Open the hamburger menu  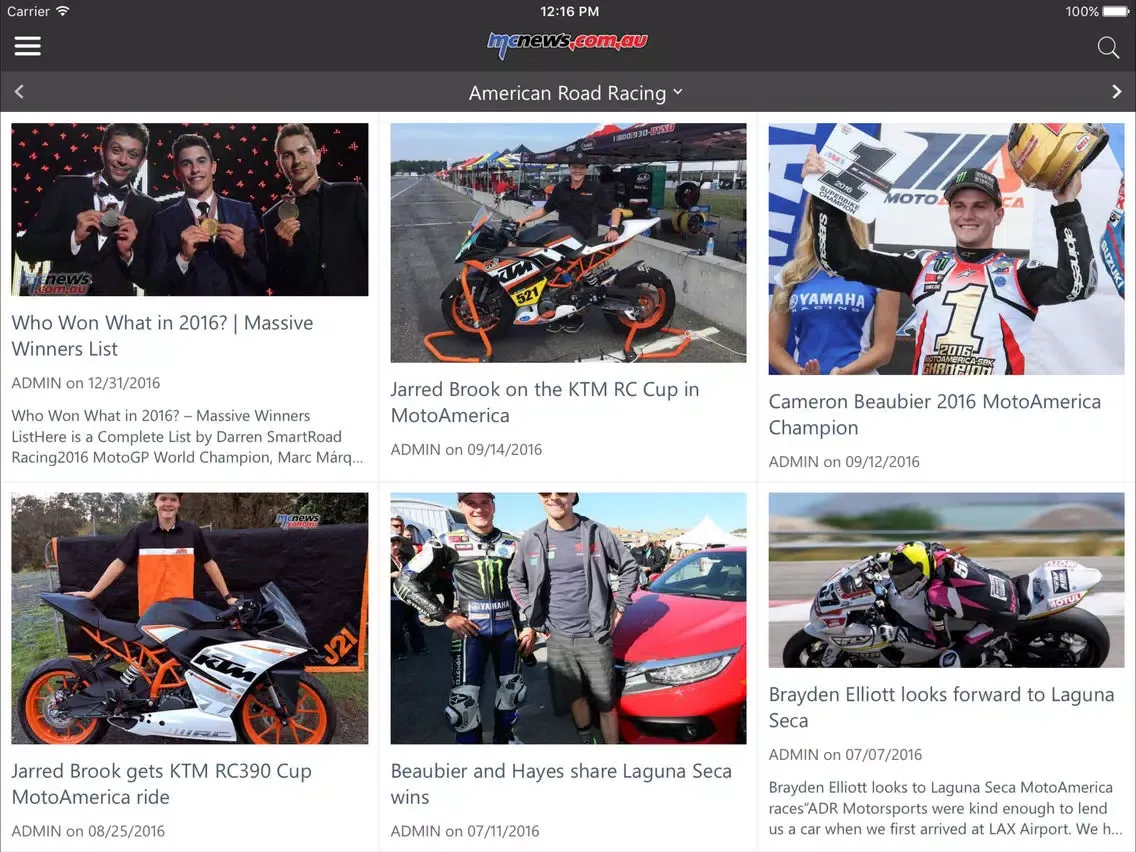coord(28,46)
